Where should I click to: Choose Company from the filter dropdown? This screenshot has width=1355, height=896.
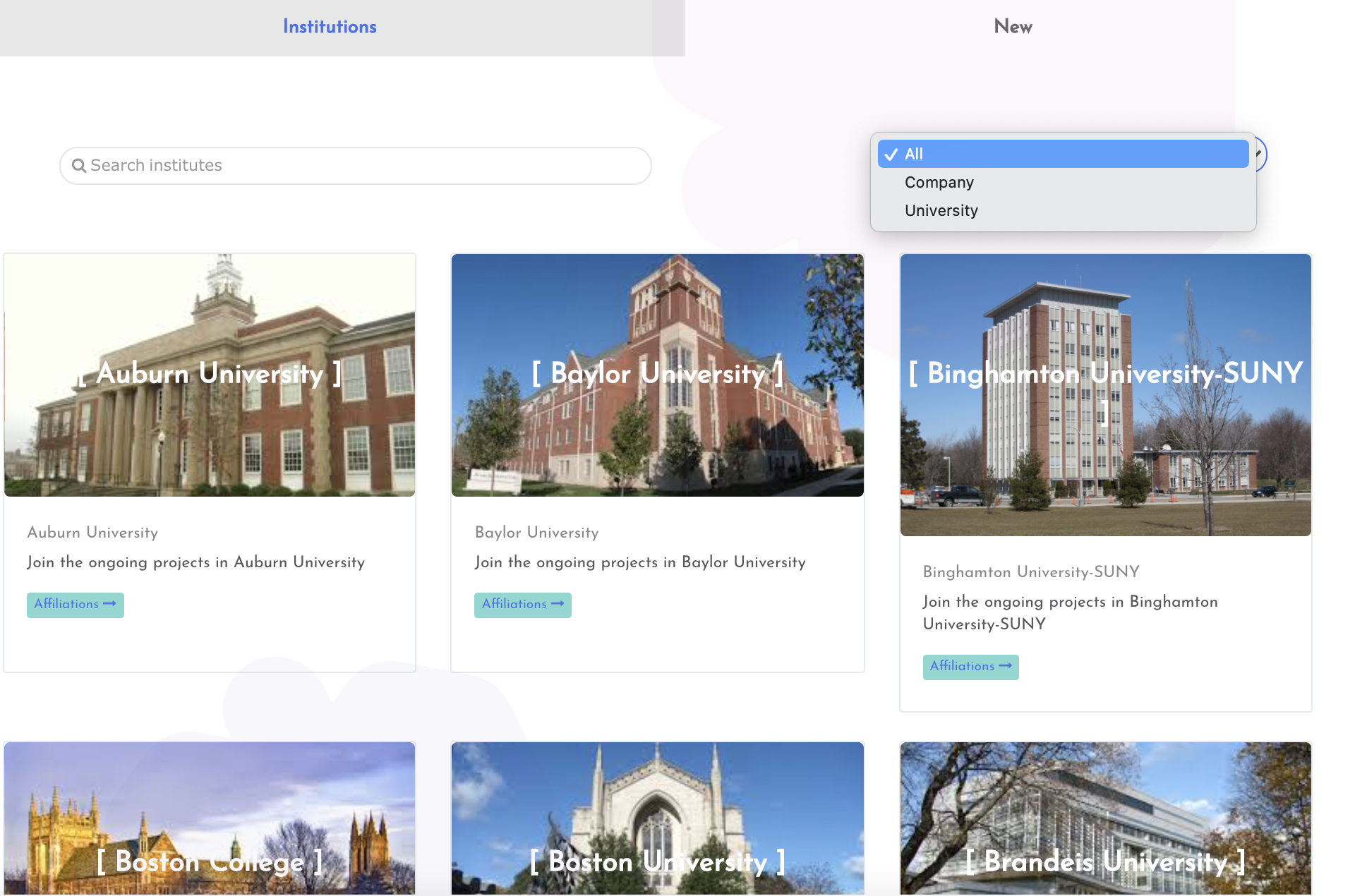(1063, 182)
